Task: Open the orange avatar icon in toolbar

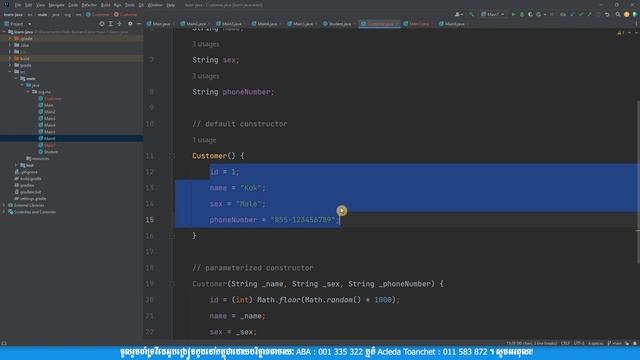Action: [x=627, y=14]
